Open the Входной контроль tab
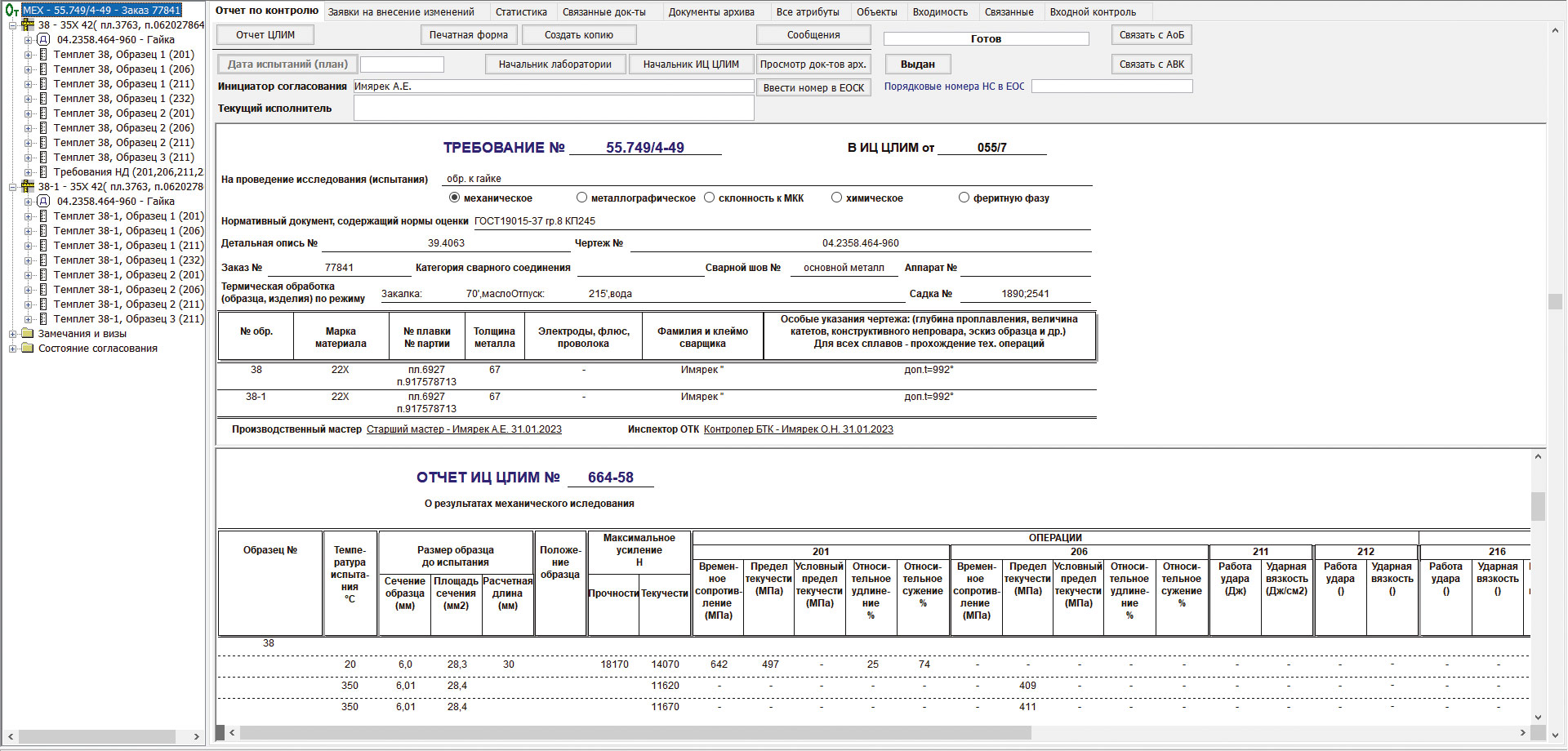This screenshot has height=751, width=1568. click(x=1093, y=12)
